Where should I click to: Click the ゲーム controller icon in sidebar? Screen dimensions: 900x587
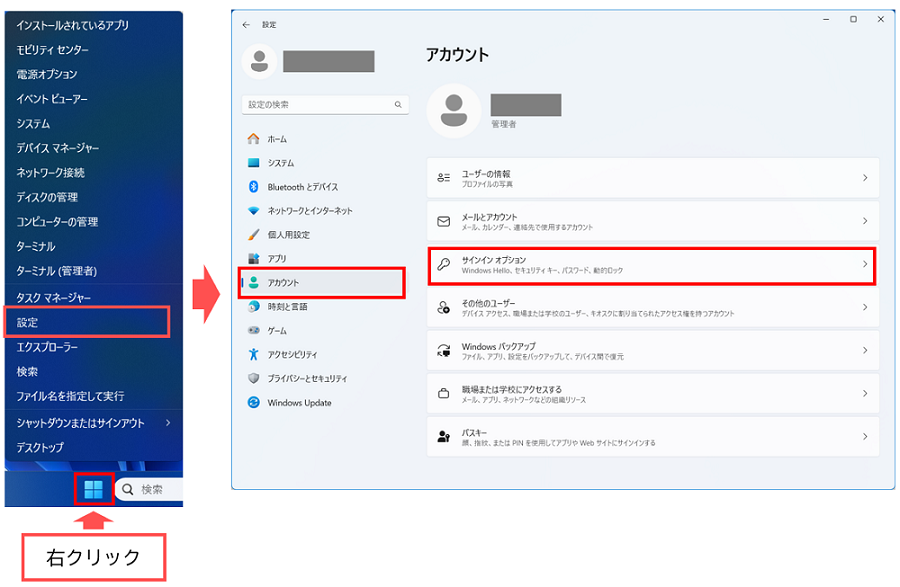[x=253, y=331]
